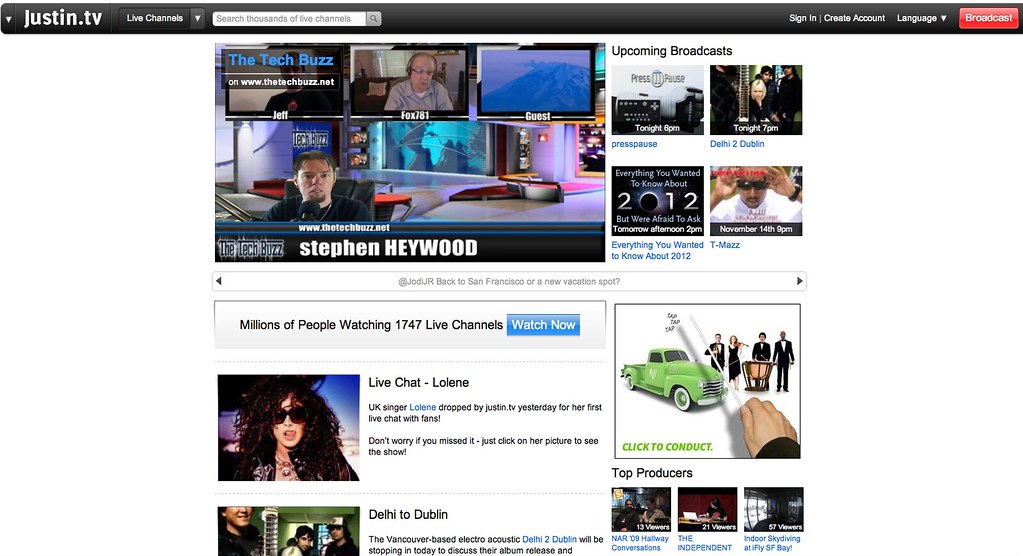Open THE INDEPENDENT thumbnail with 21 Viewers
Viewport: 1023px width, 556px height.
point(707,510)
